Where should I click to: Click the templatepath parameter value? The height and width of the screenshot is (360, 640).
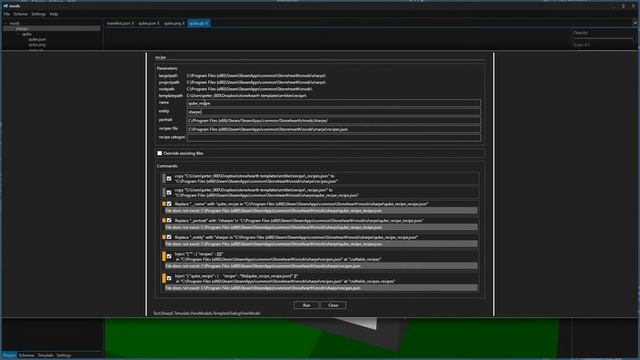[x=247, y=96]
